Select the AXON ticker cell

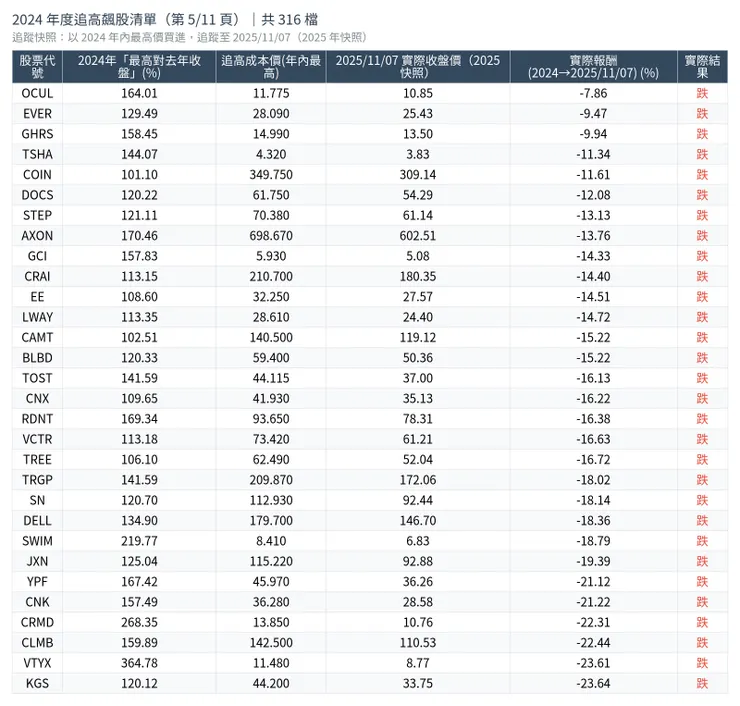click(x=37, y=235)
